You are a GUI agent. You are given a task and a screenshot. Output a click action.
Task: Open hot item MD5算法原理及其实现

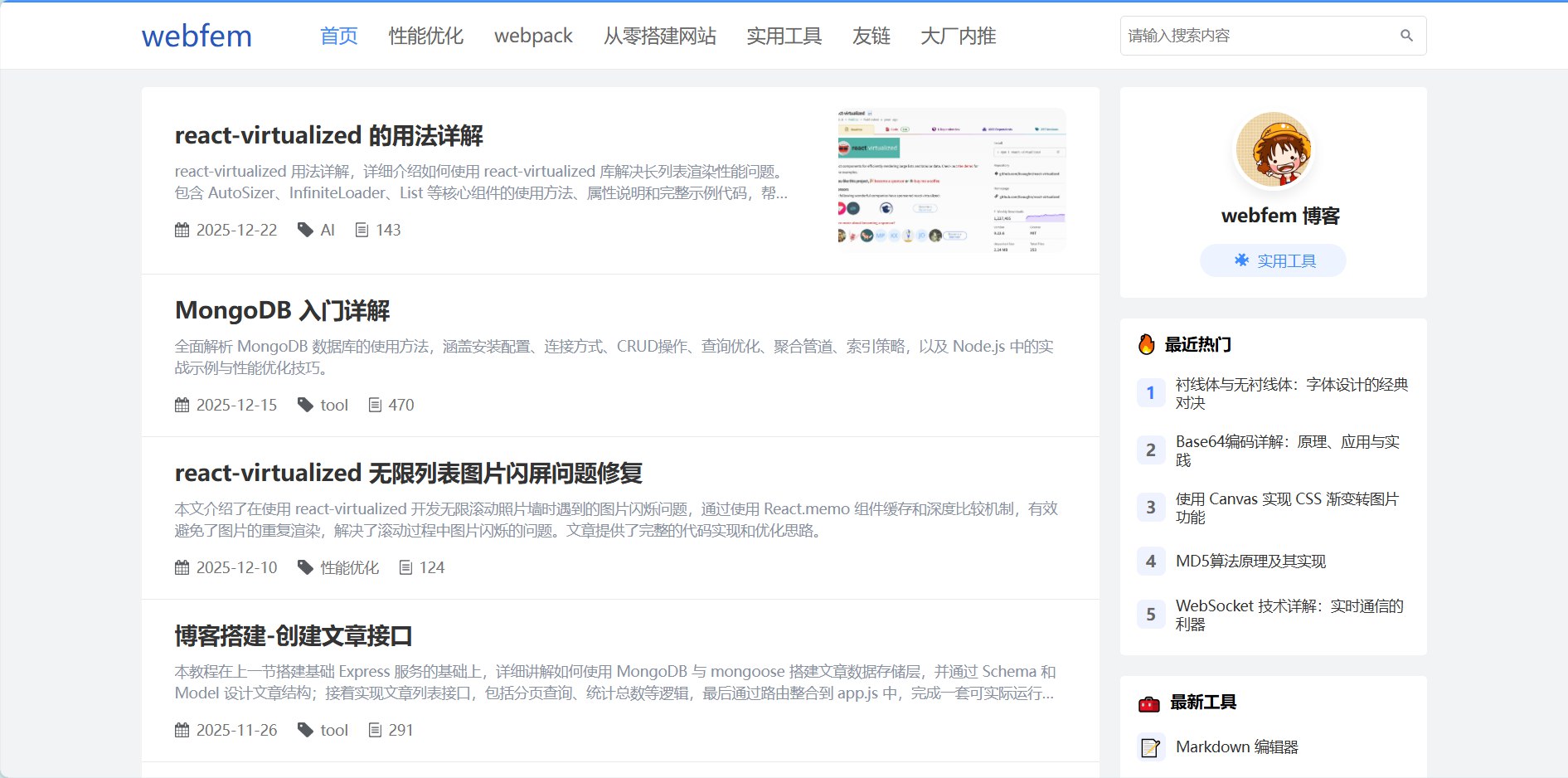pyautogui.click(x=1251, y=562)
